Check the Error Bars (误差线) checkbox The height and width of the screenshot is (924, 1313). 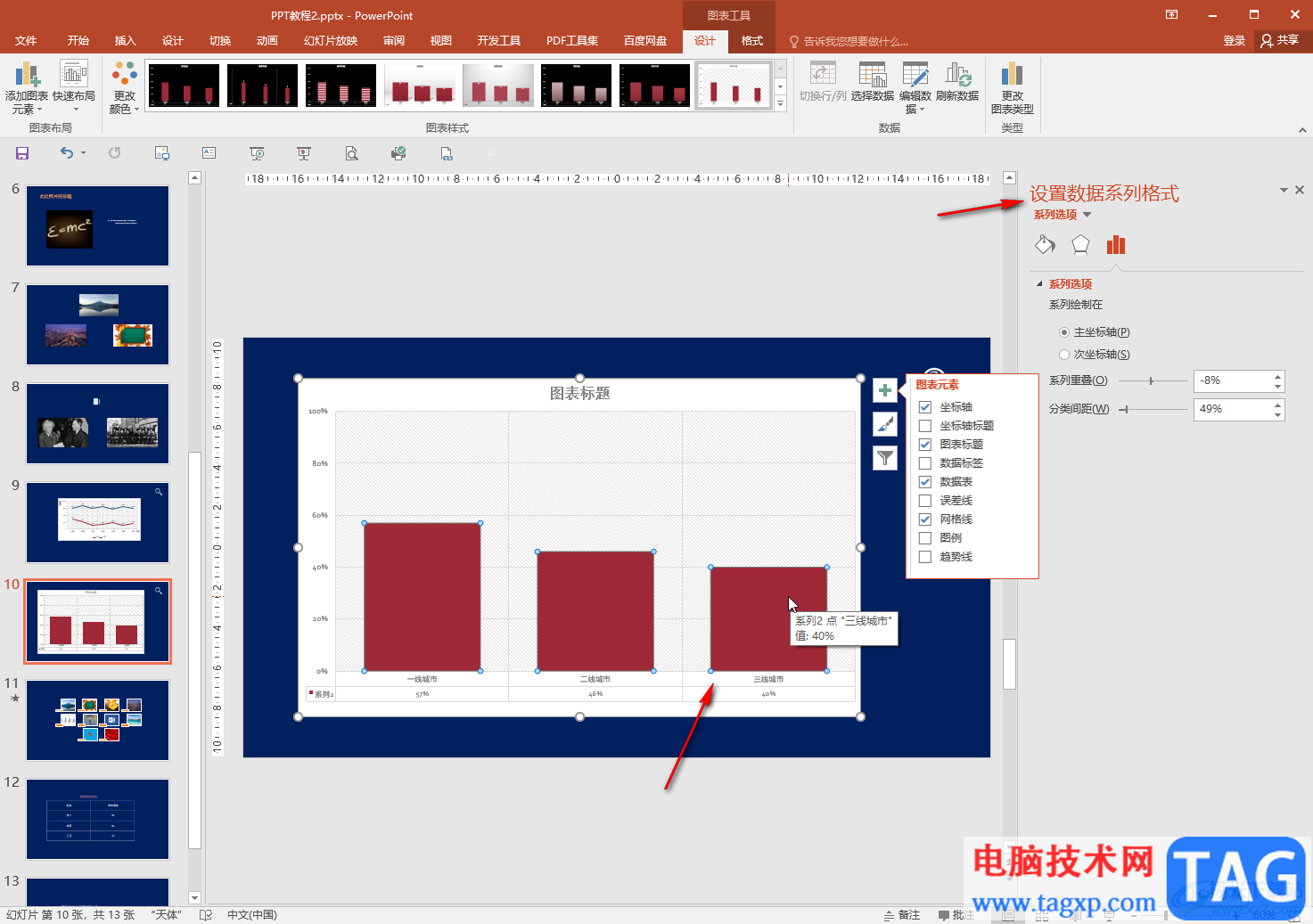[x=925, y=501]
